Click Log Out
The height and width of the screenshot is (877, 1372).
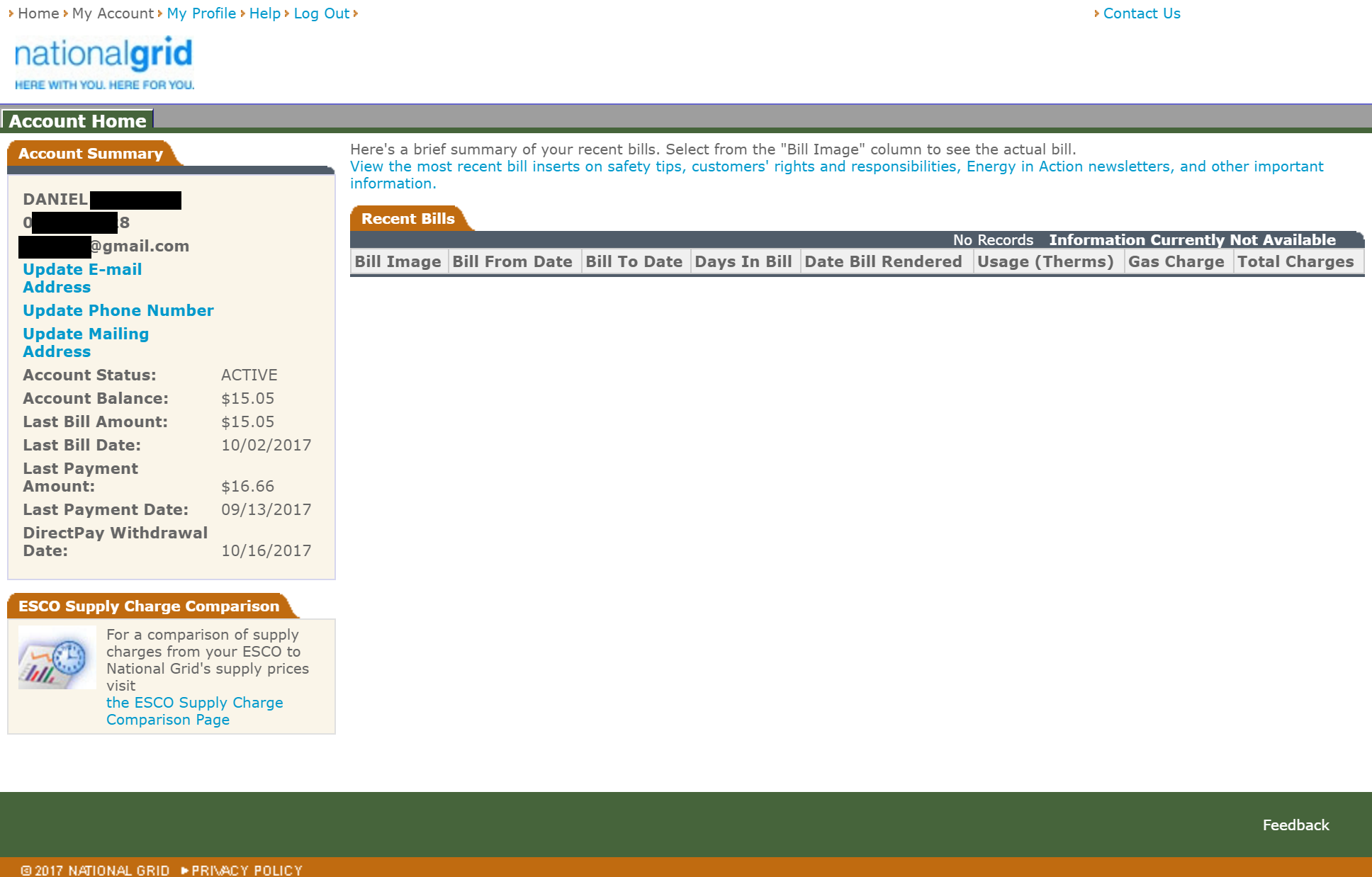[322, 13]
